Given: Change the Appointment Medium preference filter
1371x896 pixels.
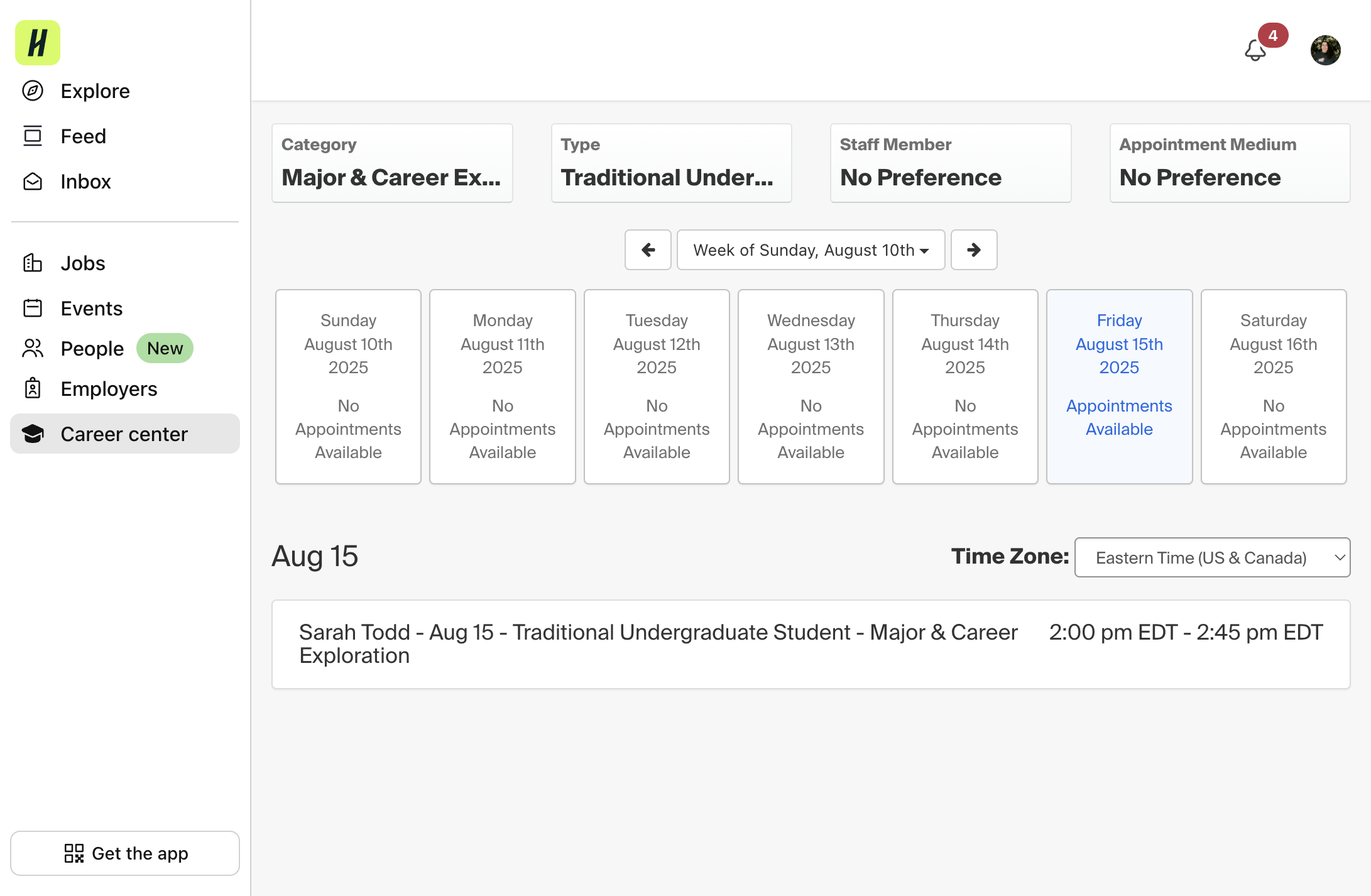Looking at the screenshot, I should (1230, 163).
